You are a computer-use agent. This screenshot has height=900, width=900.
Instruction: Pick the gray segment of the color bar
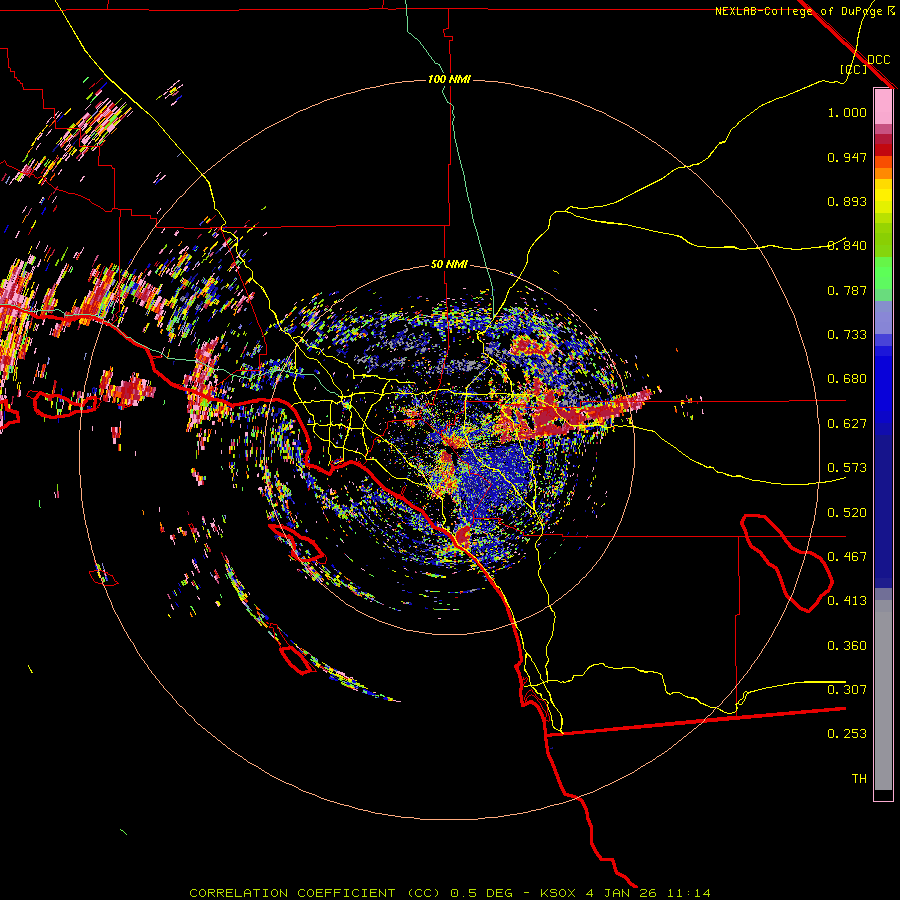(x=883, y=695)
